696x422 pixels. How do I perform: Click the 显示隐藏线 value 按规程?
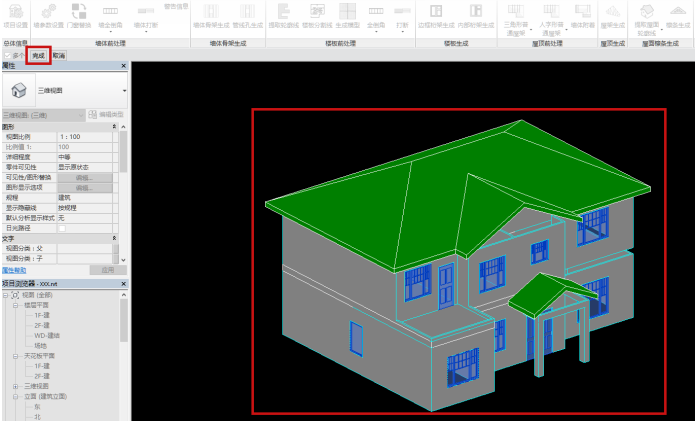click(x=85, y=208)
